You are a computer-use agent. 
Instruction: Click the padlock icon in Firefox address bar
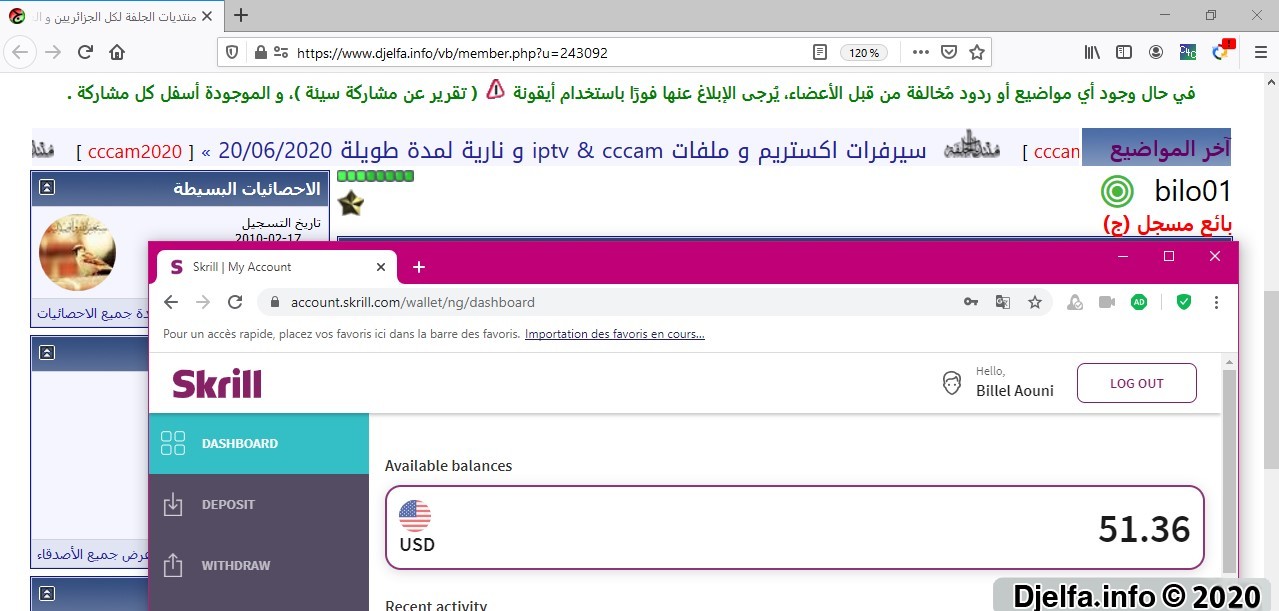(x=260, y=53)
